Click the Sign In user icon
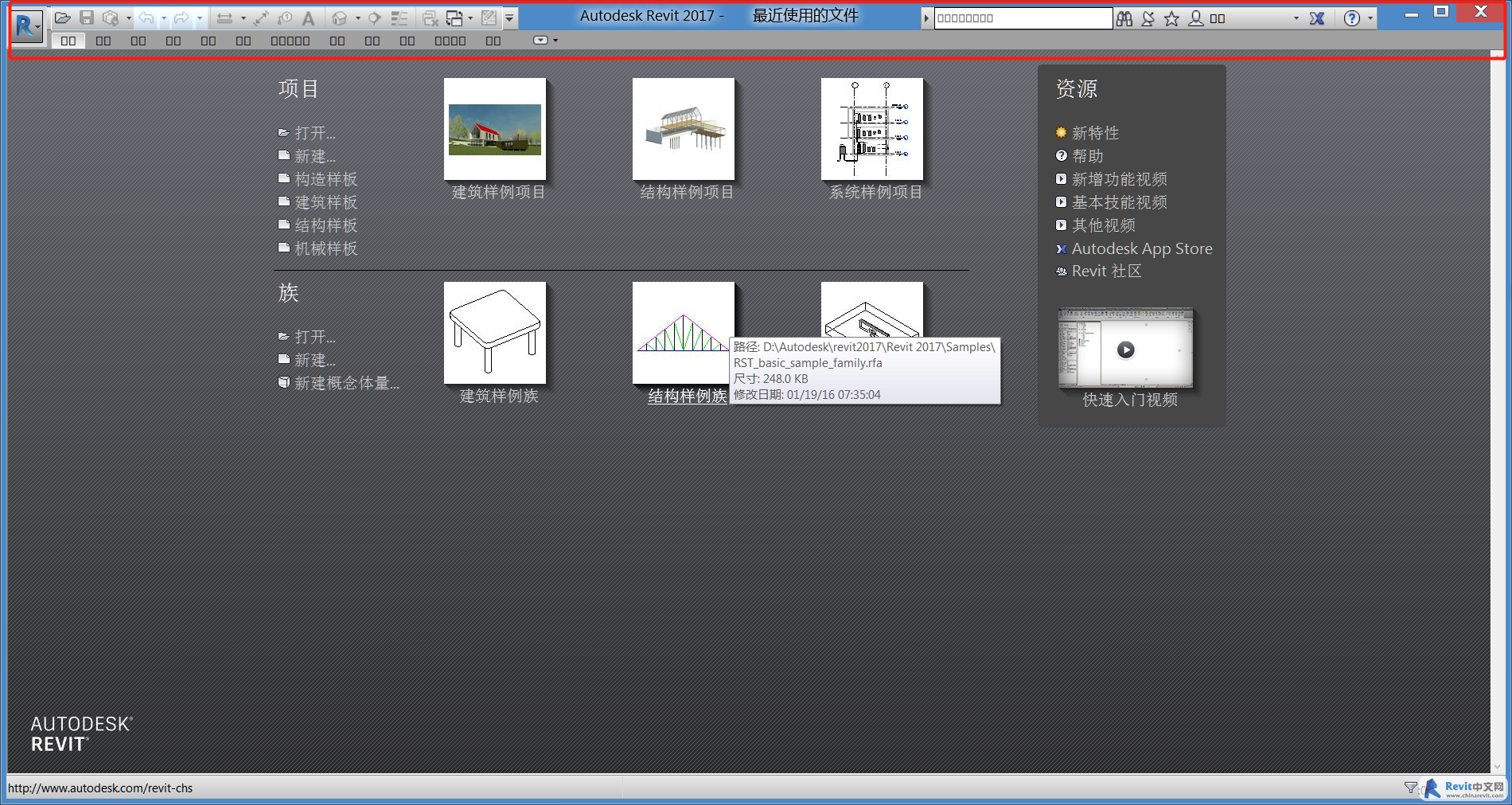The width and height of the screenshot is (1512, 805). [x=1196, y=18]
